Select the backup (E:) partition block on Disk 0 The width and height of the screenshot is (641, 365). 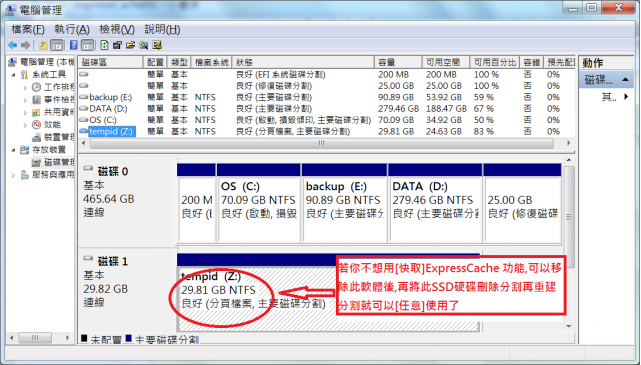coord(344,203)
